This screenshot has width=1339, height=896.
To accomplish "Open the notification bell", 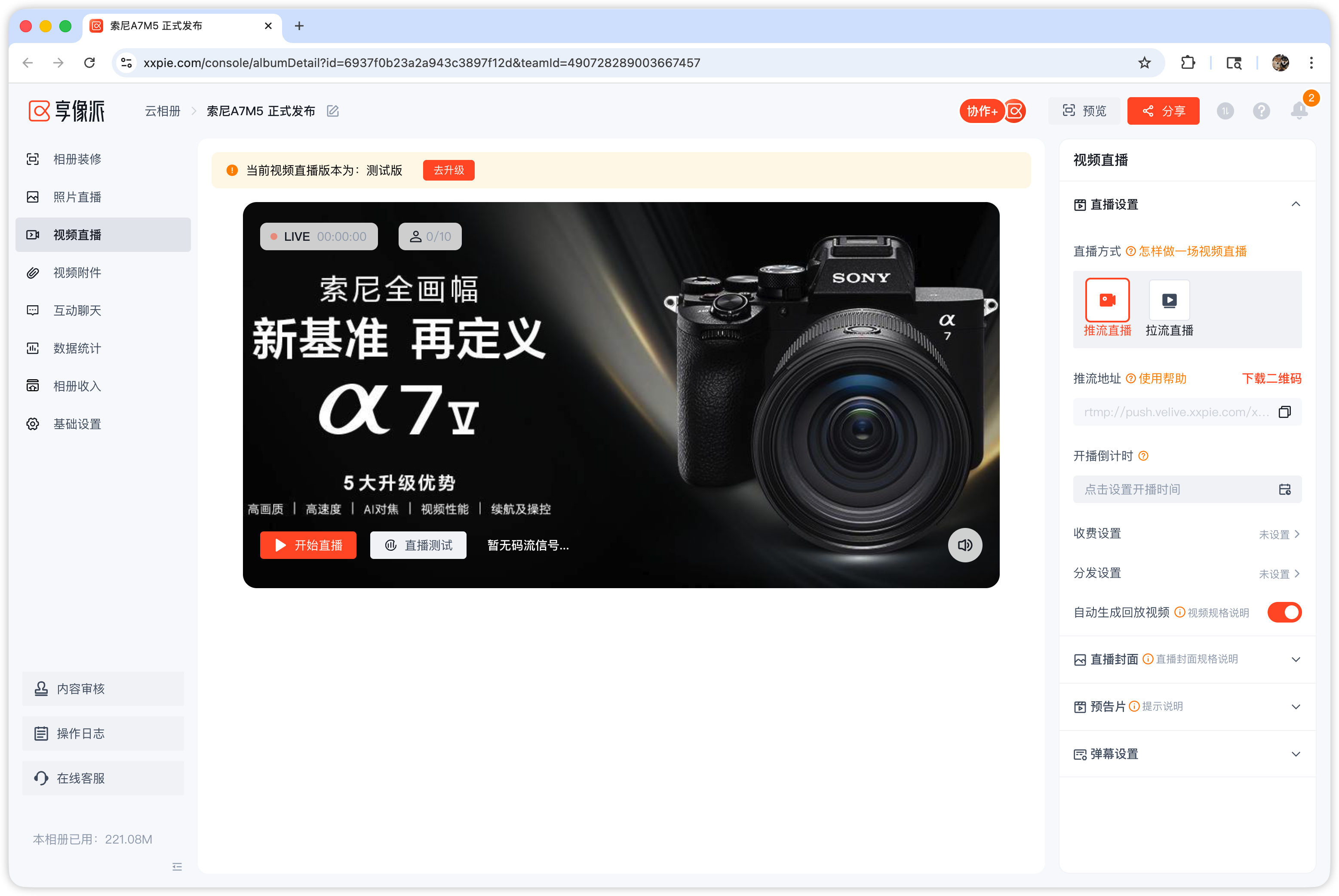I will tap(1299, 111).
